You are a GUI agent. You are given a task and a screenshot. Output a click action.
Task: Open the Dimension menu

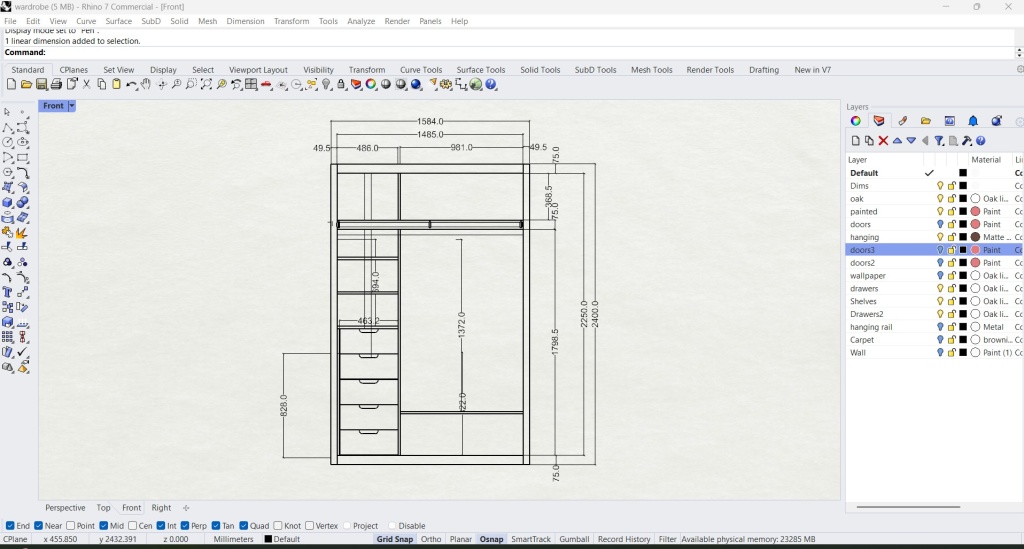coord(245,21)
